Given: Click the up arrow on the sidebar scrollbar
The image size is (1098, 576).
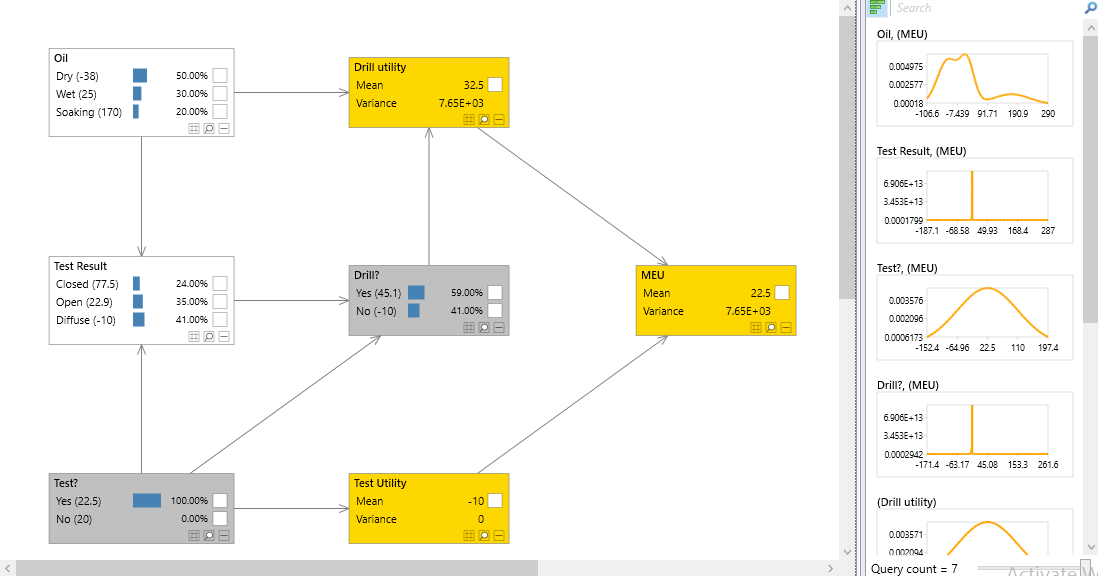Looking at the screenshot, I should [1091, 27].
